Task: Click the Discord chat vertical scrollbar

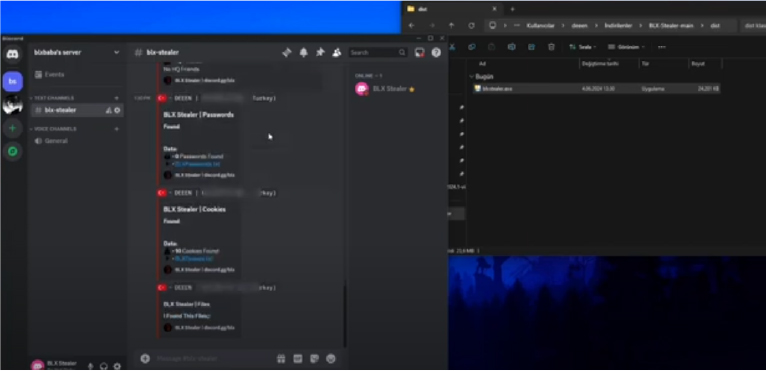Action: 344,316
